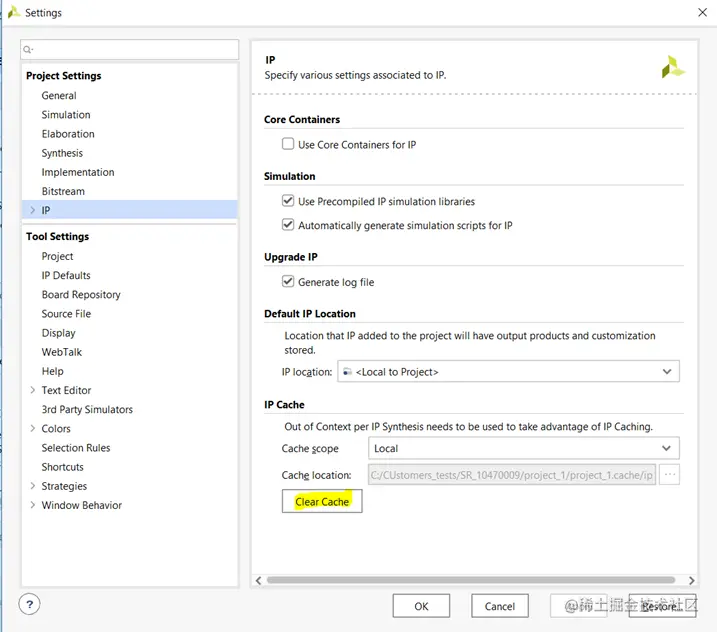The height and width of the screenshot is (632, 717).
Task: Select WebTalk settings
Action: 62,352
